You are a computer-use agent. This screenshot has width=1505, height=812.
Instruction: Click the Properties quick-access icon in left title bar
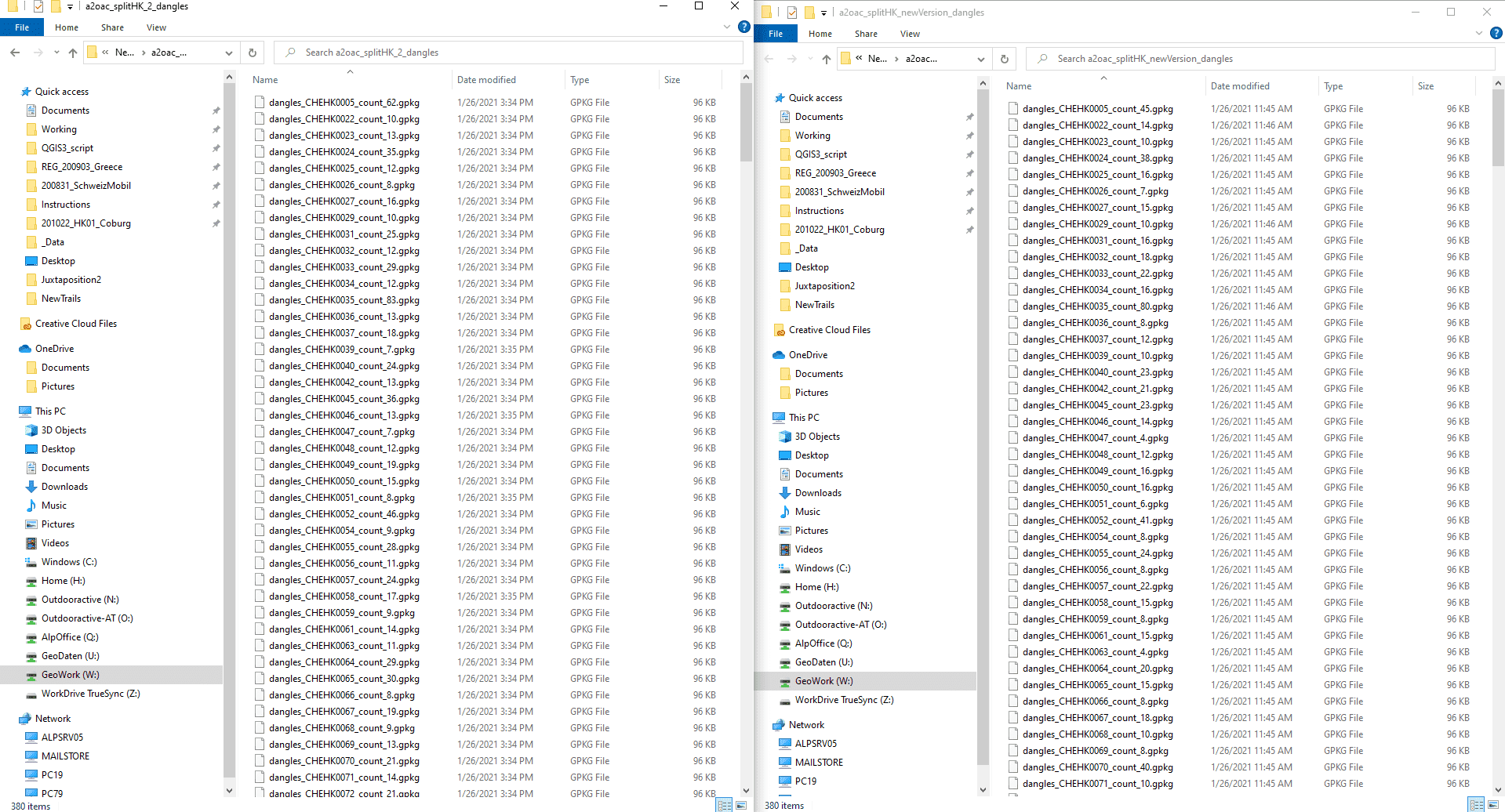tap(38, 6)
